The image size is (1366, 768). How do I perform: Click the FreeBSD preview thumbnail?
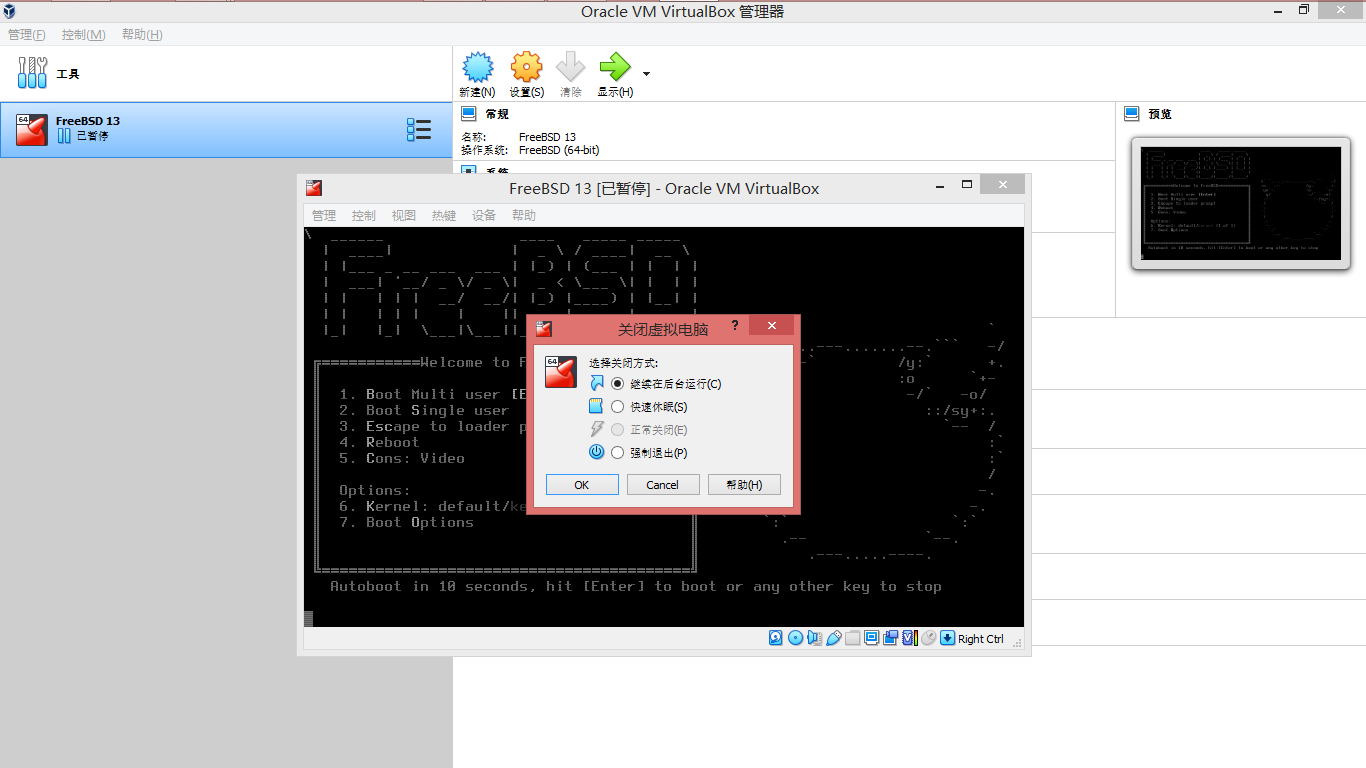(1241, 204)
